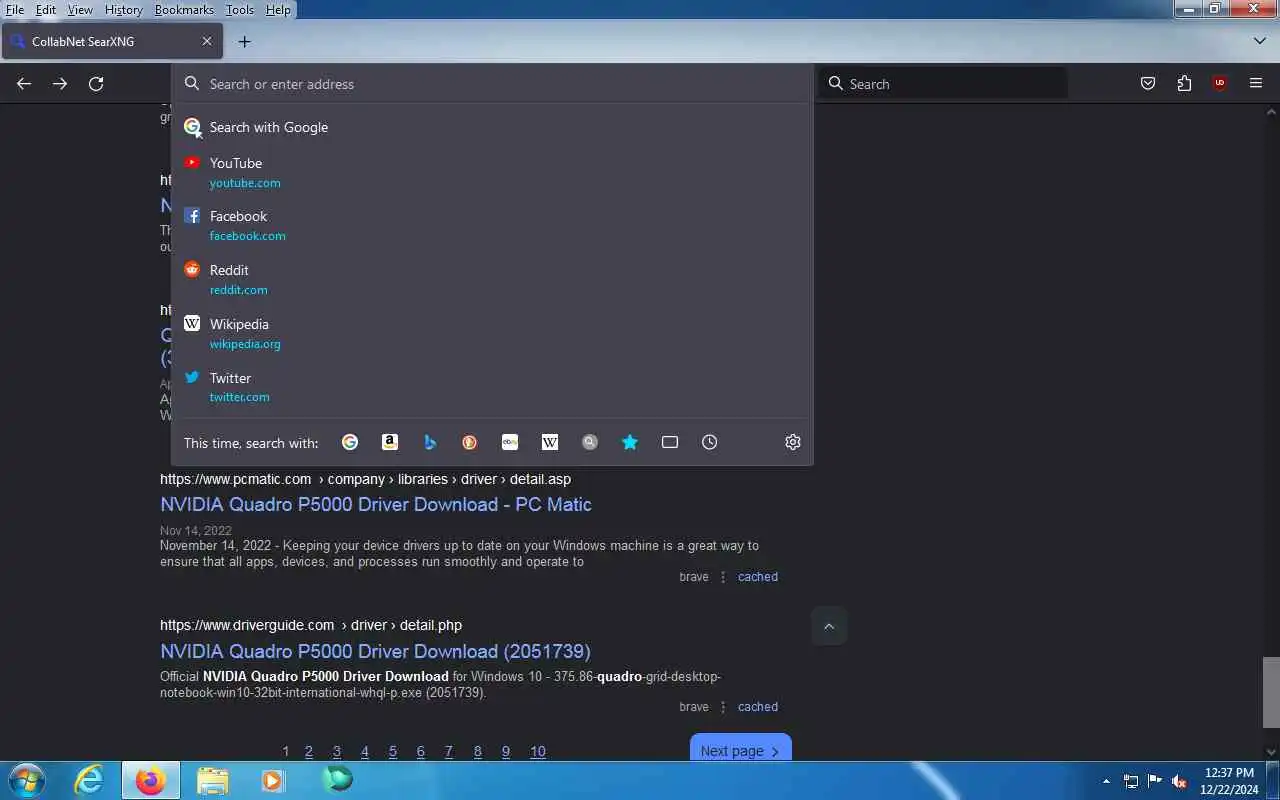Open the muted volume tray icon
Screen dimensions: 1280x800
pyautogui.click(x=1179, y=781)
